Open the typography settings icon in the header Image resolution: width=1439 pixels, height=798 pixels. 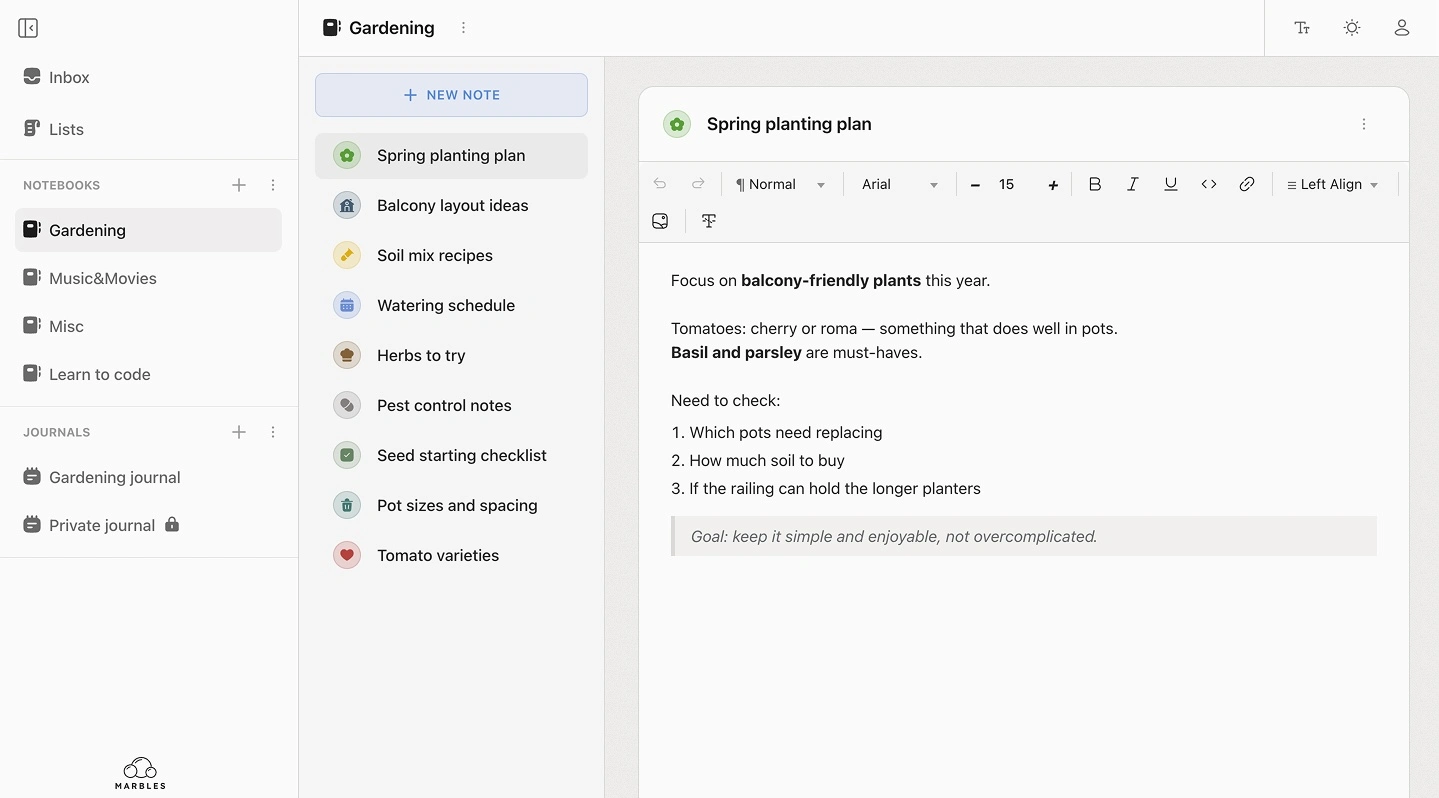click(1302, 28)
